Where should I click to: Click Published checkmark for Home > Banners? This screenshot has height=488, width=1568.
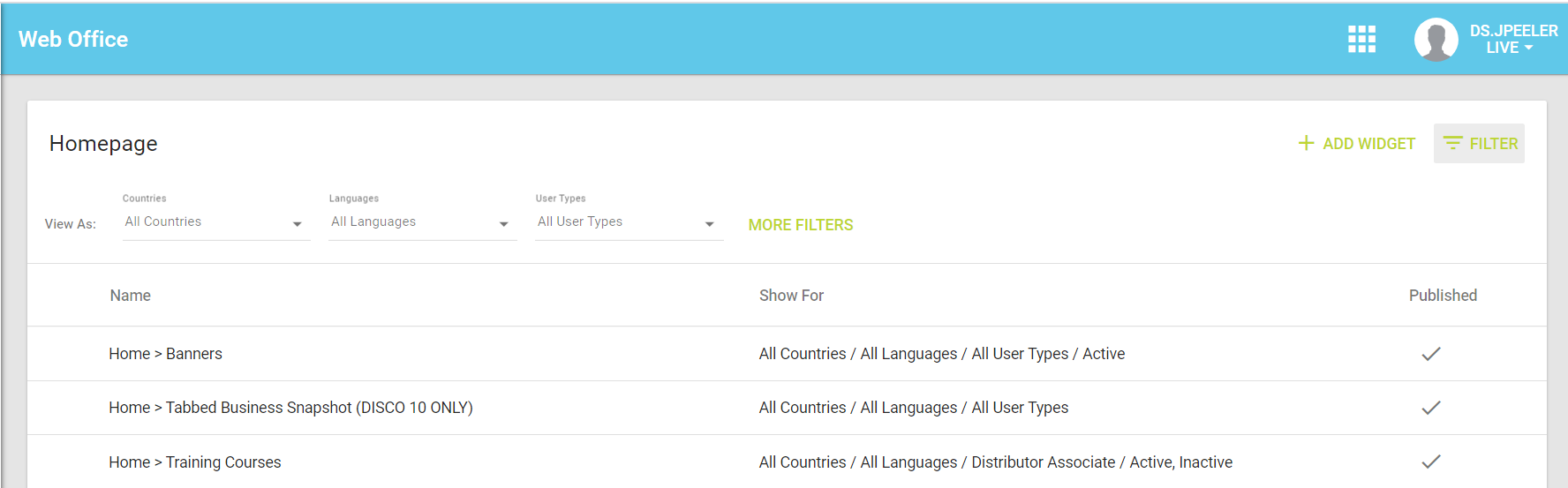(1430, 354)
